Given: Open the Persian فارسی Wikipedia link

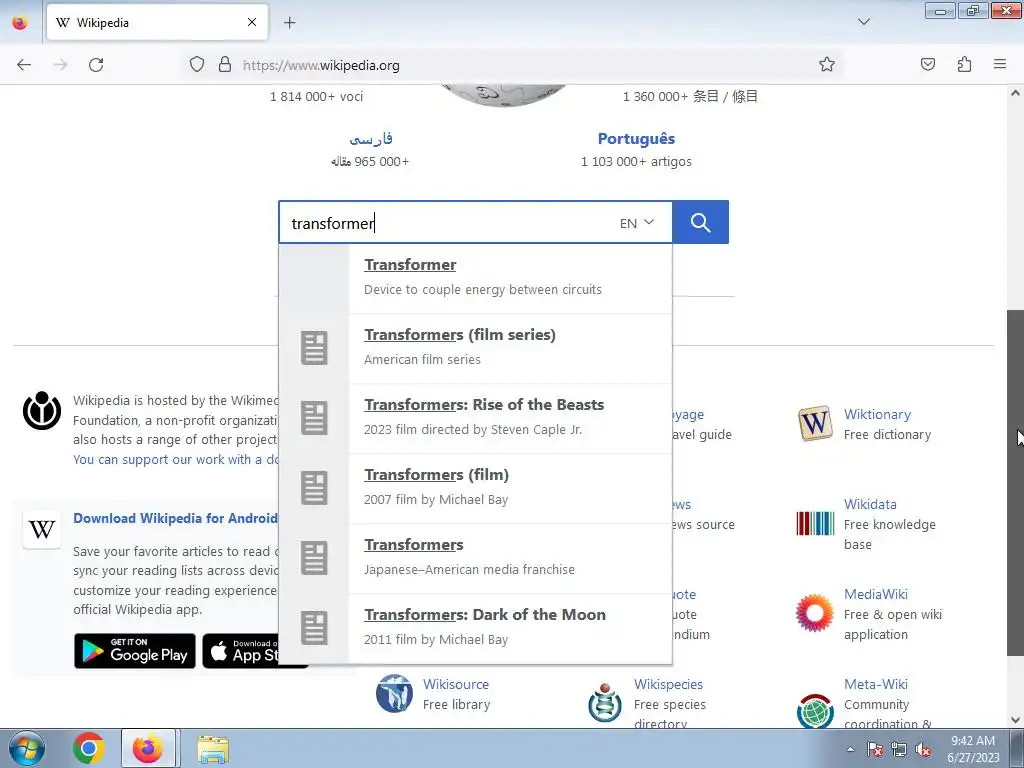Looking at the screenshot, I should pyautogui.click(x=370, y=138).
